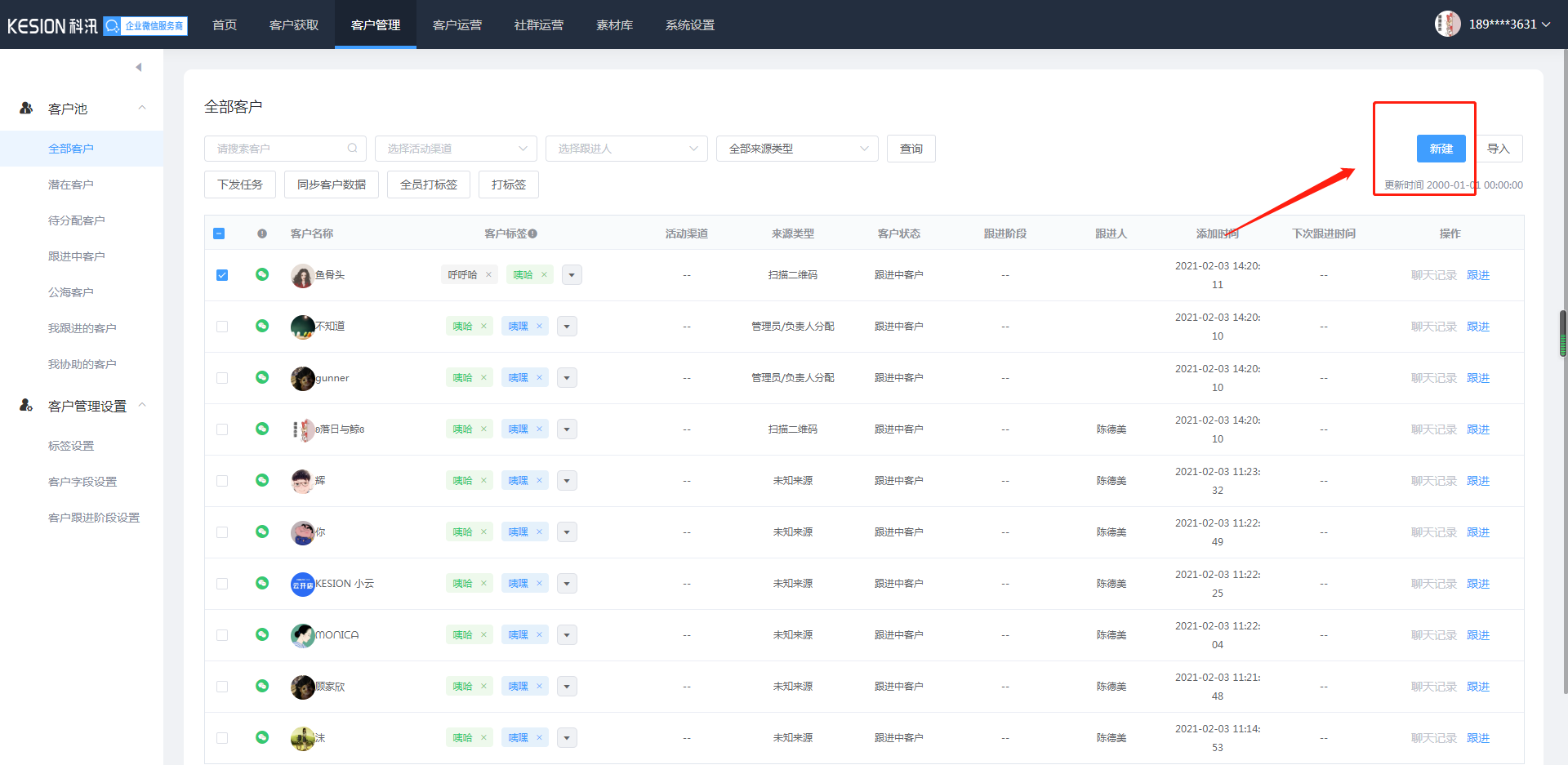Viewport: 1568px width, 765px height.
Task: Click the user profile avatar in top bar
Action: [1447, 24]
